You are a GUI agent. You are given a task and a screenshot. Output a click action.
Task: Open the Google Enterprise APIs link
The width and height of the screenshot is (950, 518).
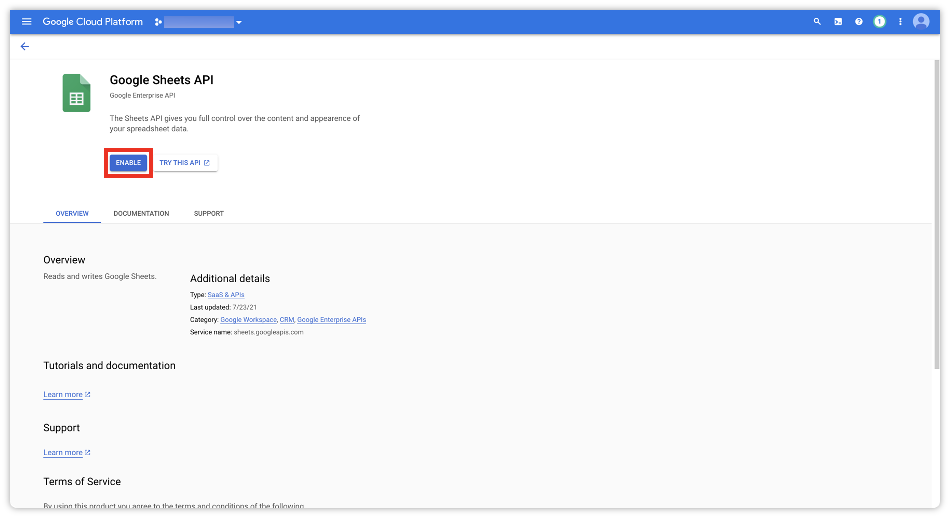pyautogui.click(x=331, y=320)
